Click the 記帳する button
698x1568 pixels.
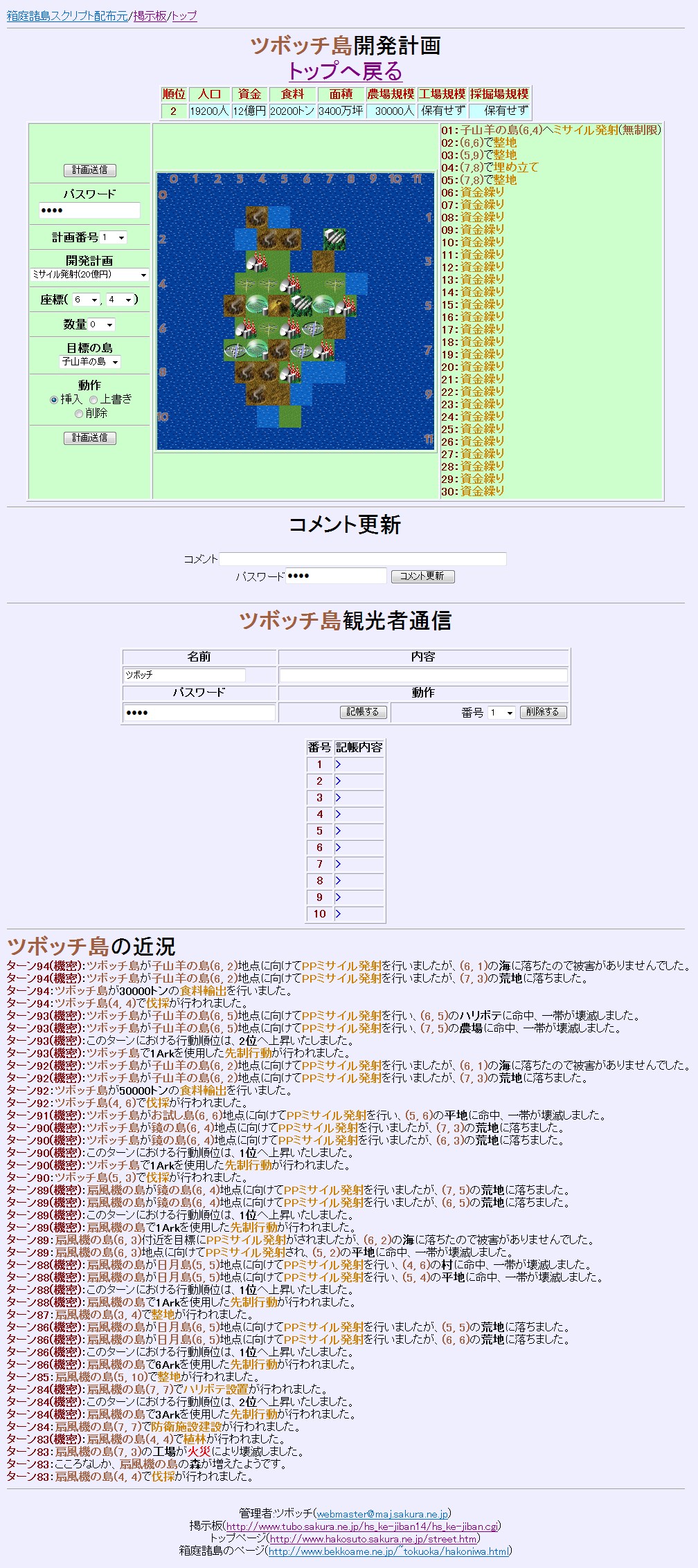click(x=363, y=712)
